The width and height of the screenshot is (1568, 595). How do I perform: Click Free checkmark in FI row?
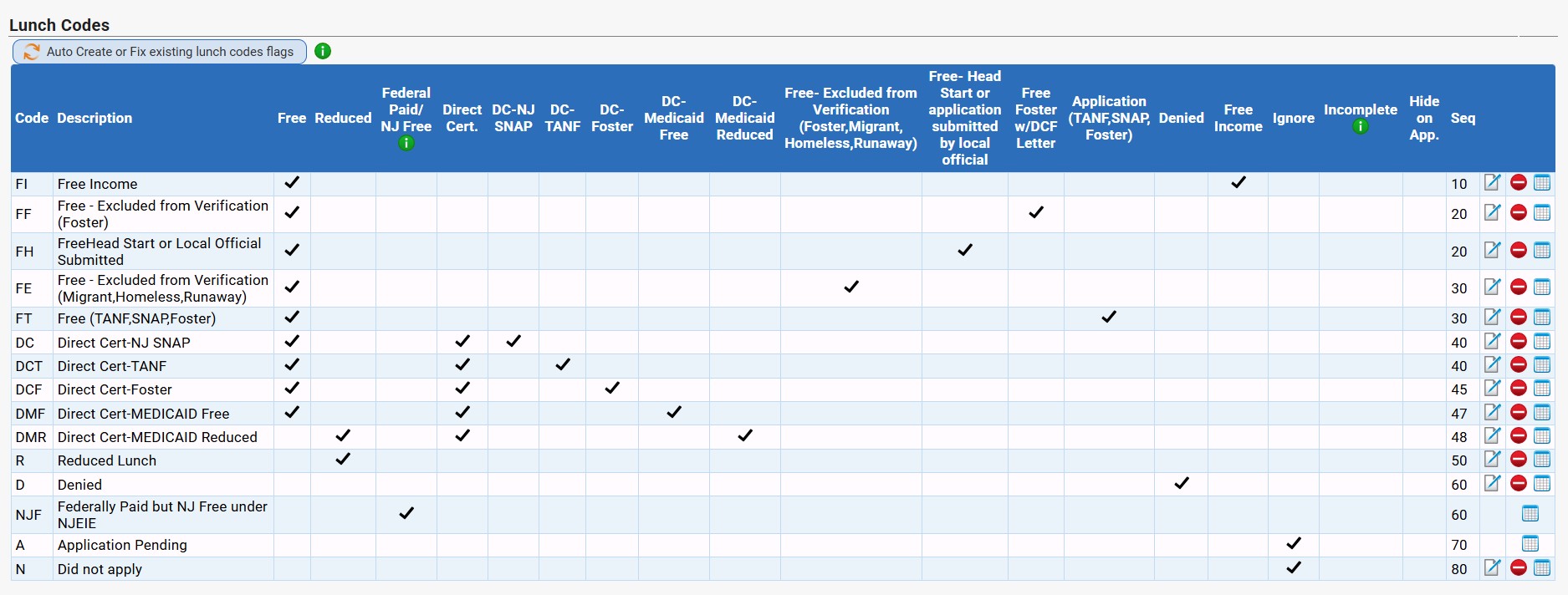[292, 182]
